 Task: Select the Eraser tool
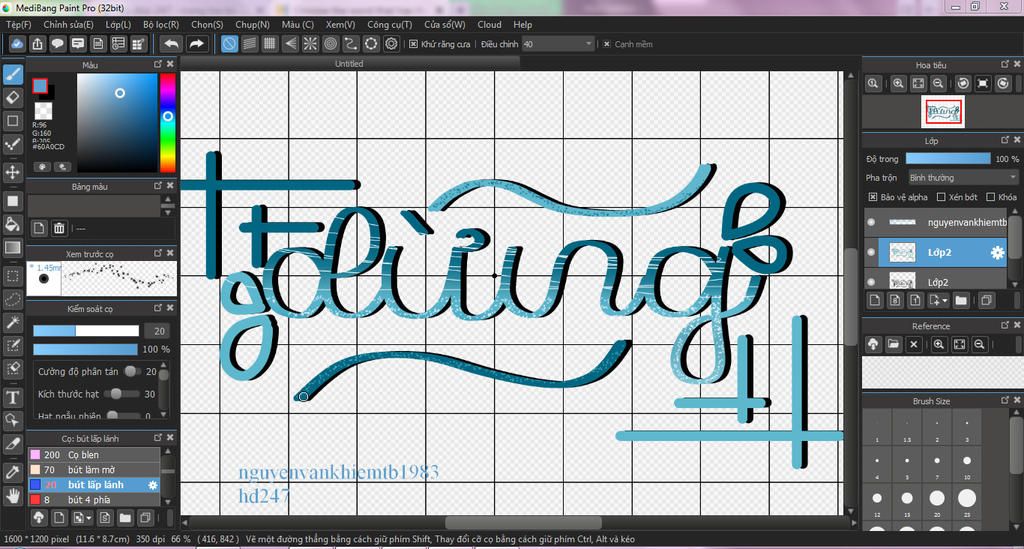pyautogui.click(x=12, y=98)
